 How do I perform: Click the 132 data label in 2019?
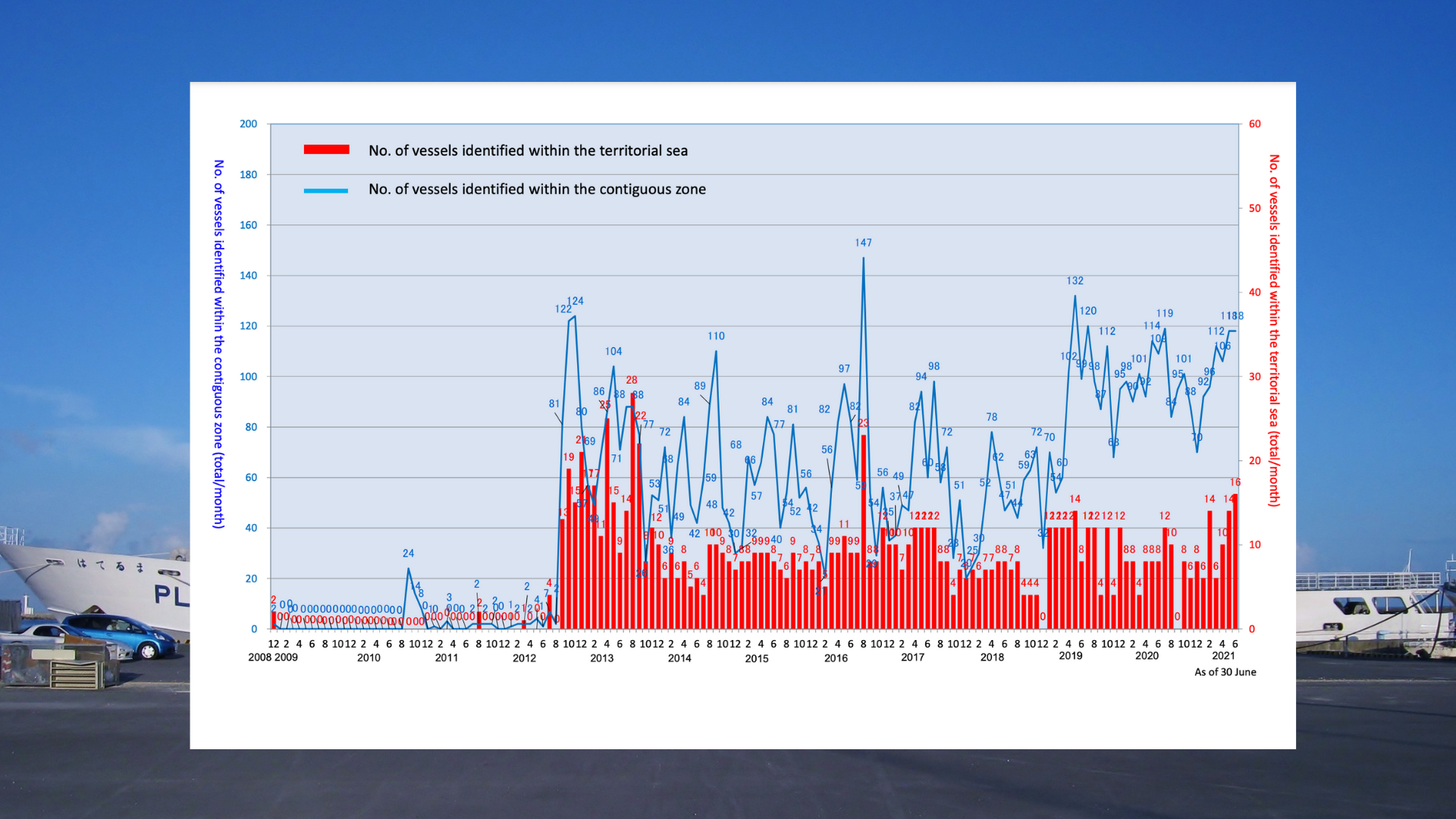pos(1075,281)
